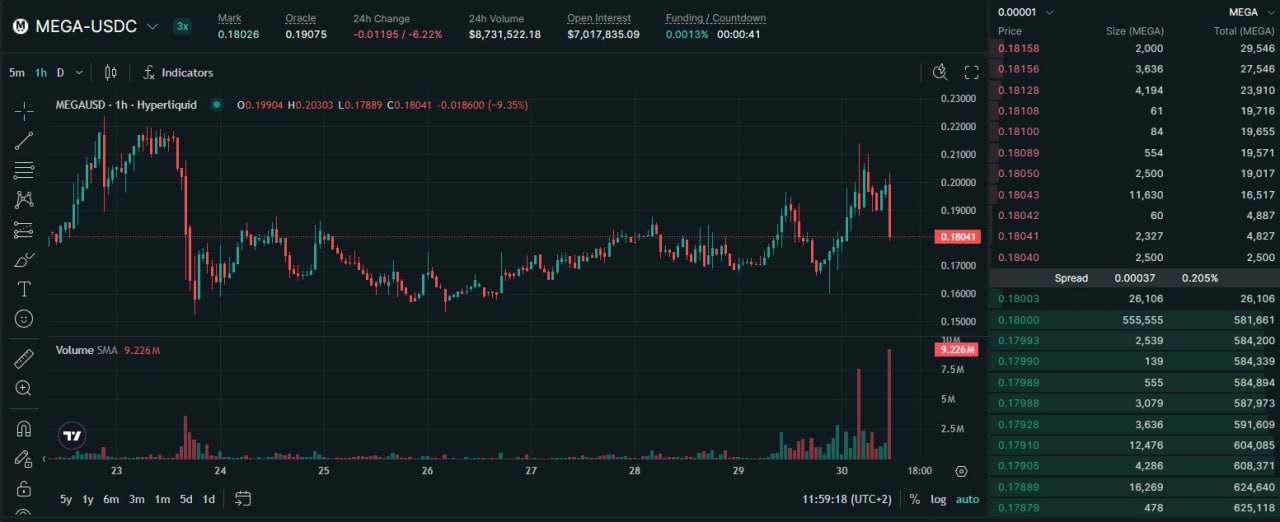Open the order book precision 0.00001 dropdown
Image resolution: width=1280 pixels, height=522 pixels.
click(x=1024, y=12)
